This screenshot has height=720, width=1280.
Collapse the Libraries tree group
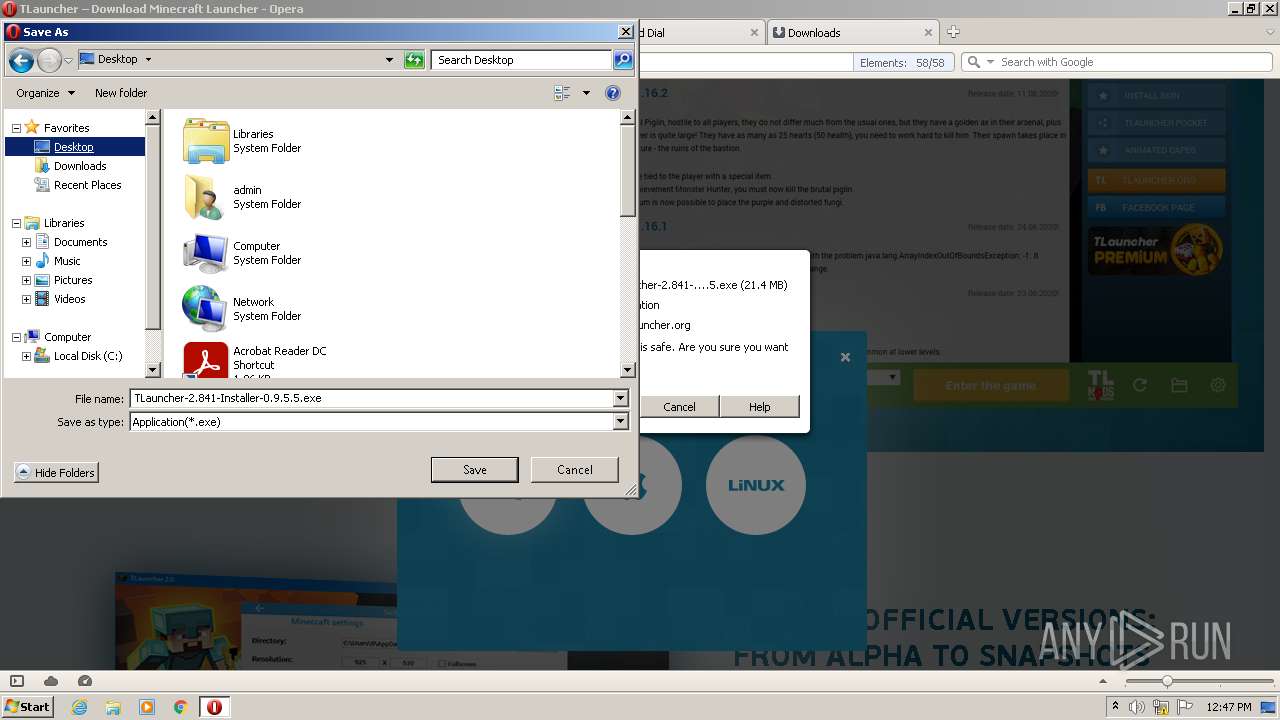click(16, 223)
